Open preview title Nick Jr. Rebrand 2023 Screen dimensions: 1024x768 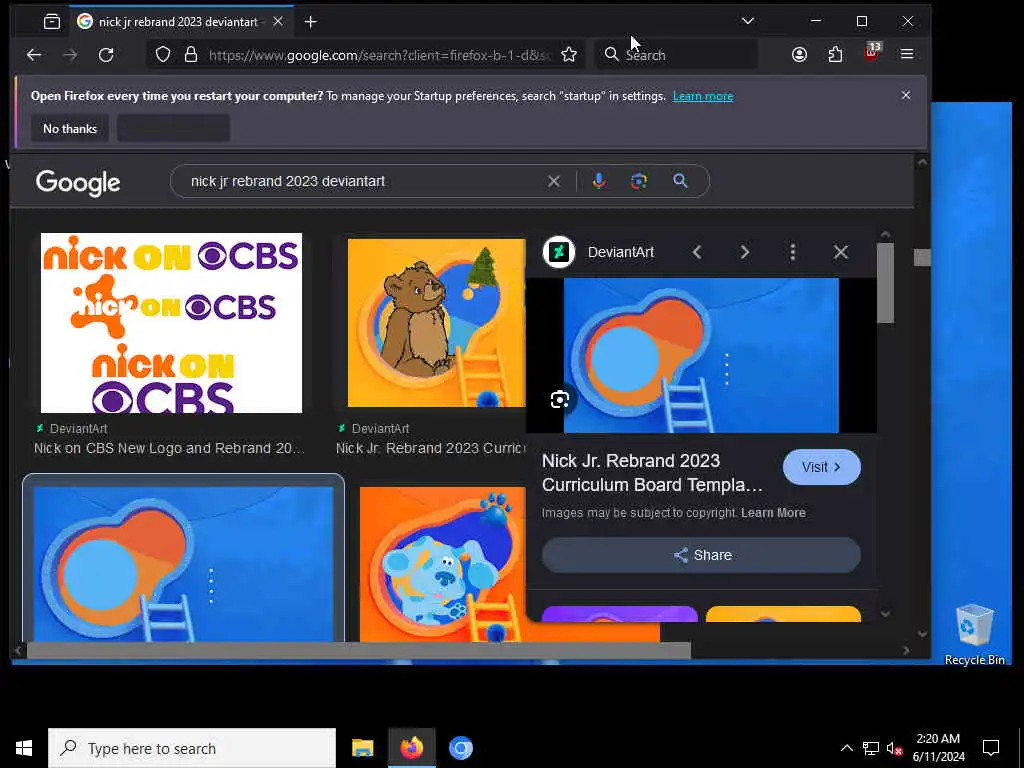pyautogui.click(x=652, y=473)
